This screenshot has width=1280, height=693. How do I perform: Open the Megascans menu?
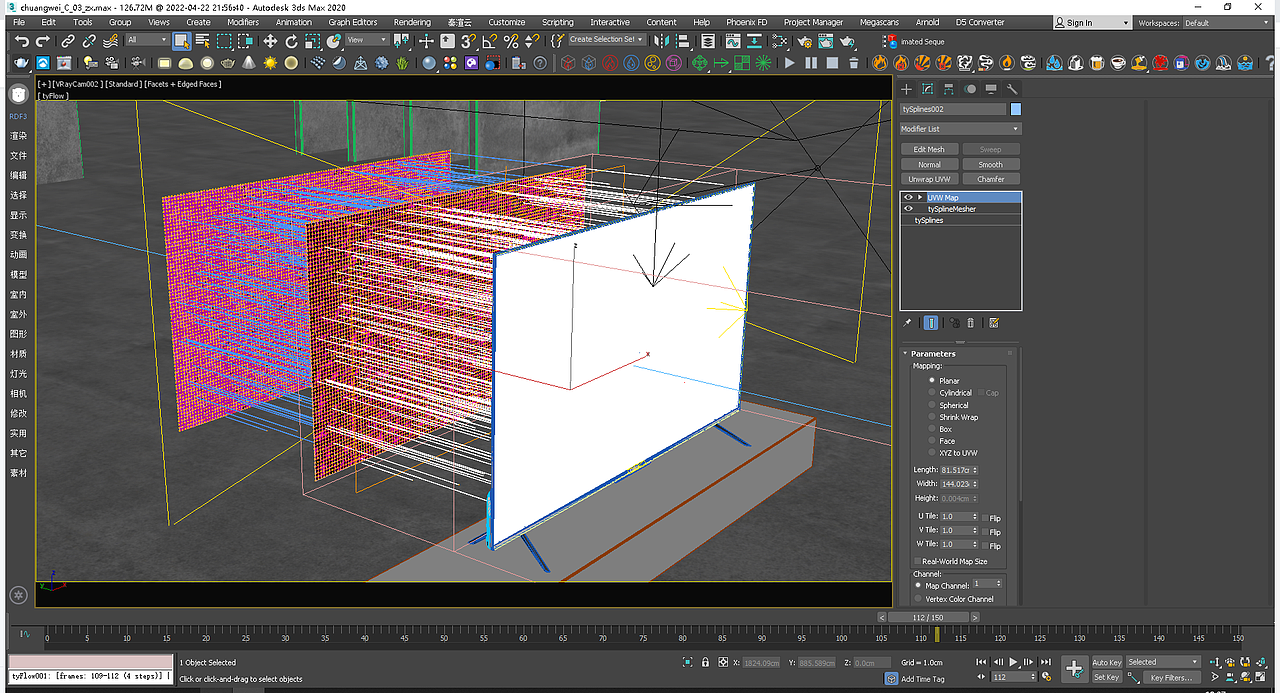click(879, 22)
